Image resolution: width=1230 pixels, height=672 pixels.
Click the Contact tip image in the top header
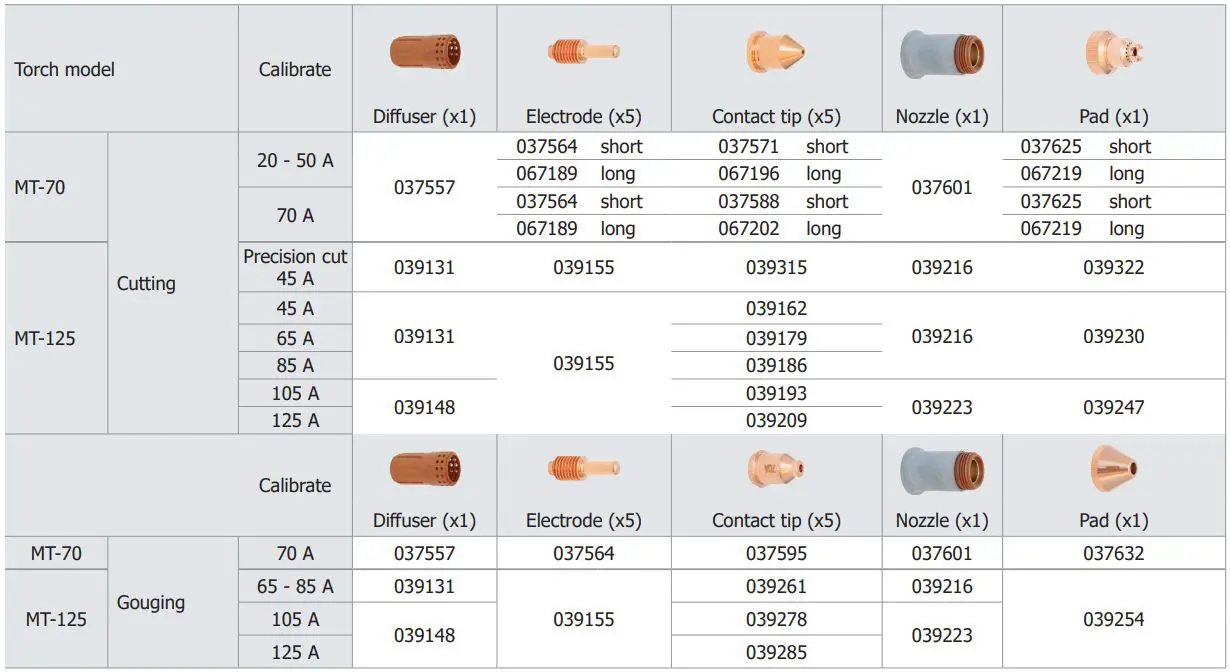(775, 51)
